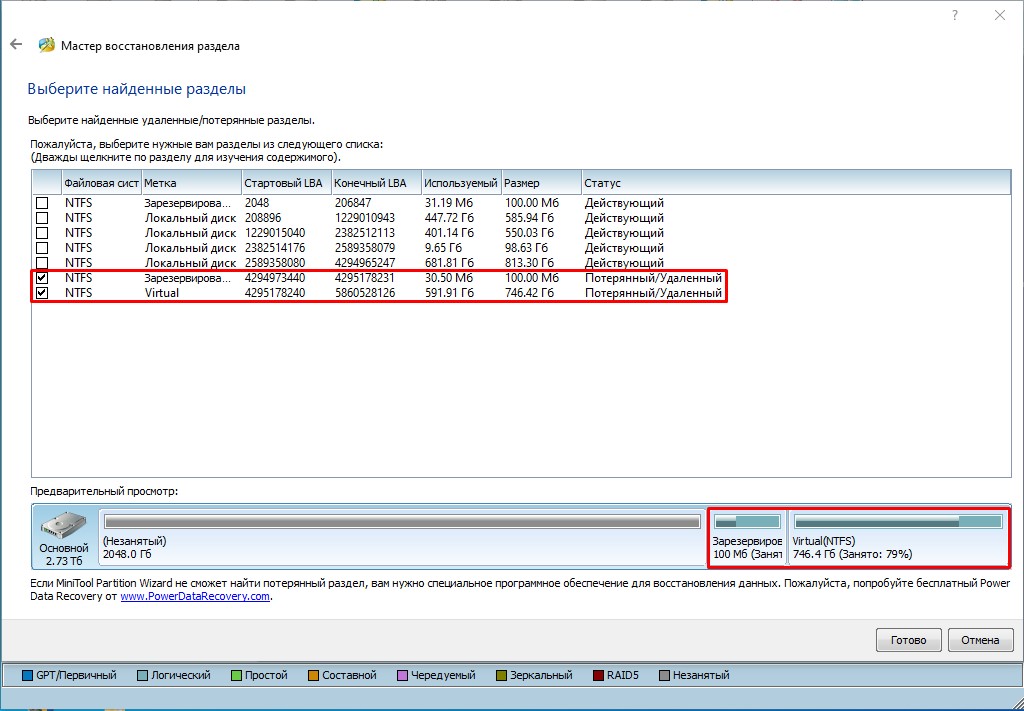This screenshot has width=1024, height=711.
Task: Select the Virtual label cell
Action: (161, 293)
